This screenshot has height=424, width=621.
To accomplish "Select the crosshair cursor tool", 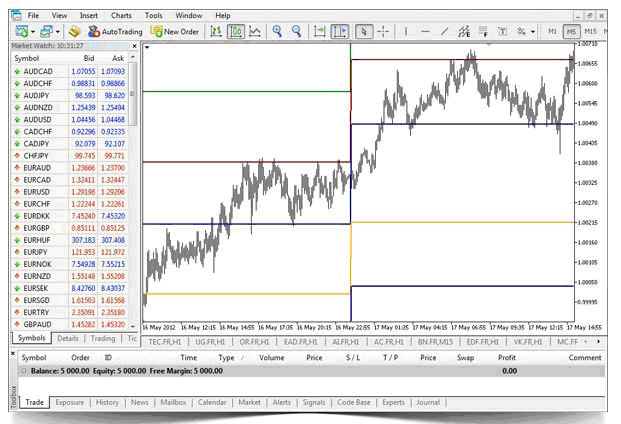I will 384,32.
